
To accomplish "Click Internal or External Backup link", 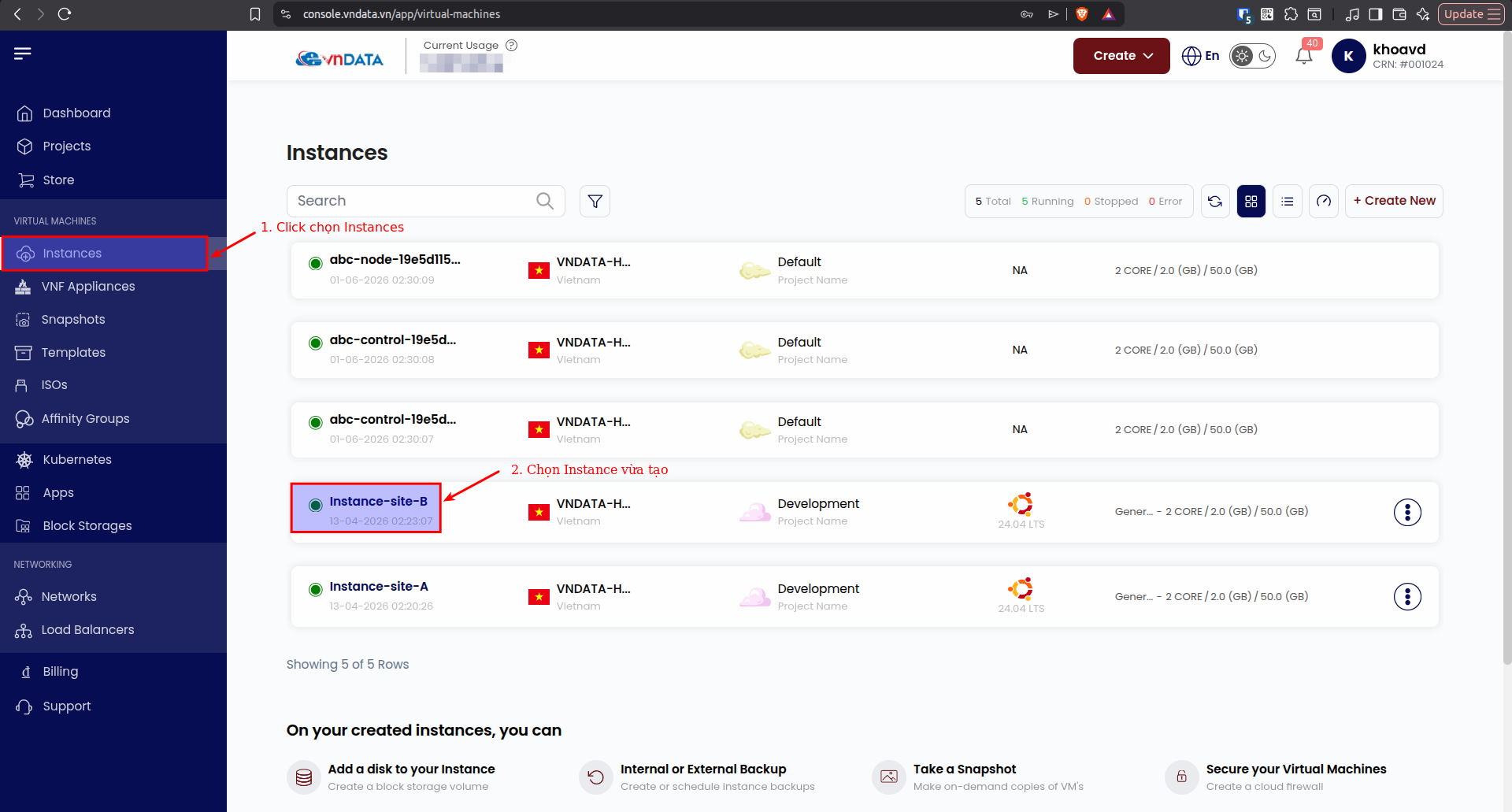I will pyautogui.click(x=703, y=769).
